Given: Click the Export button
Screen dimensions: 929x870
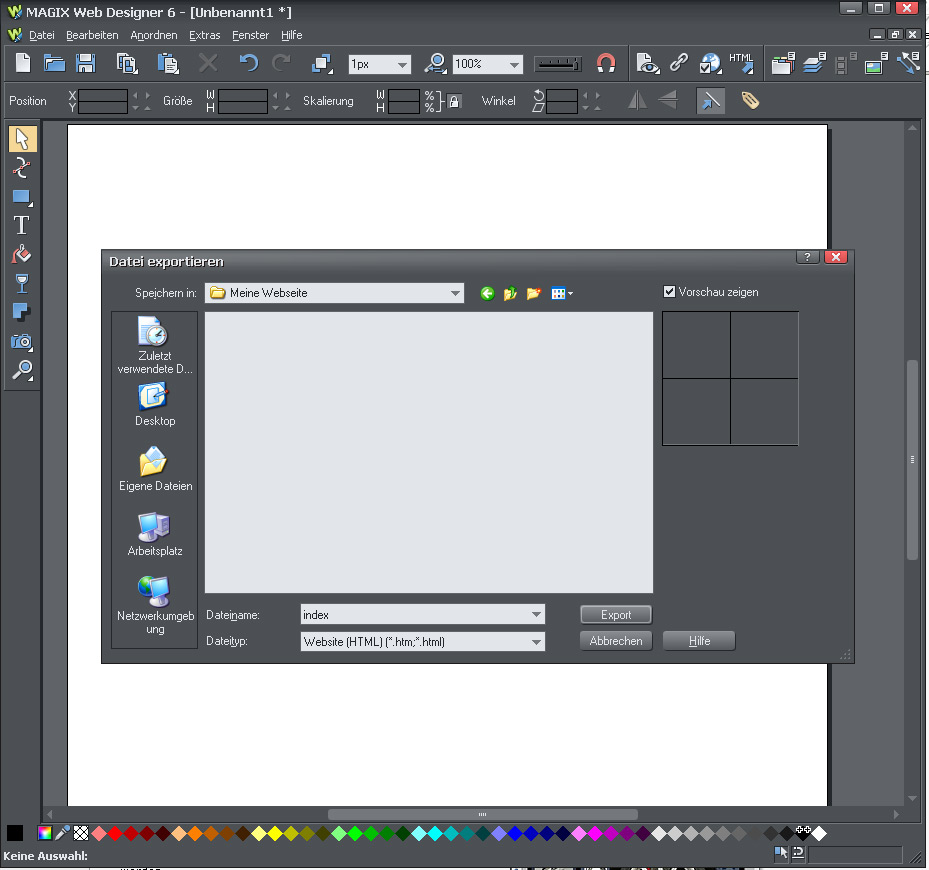Looking at the screenshot, I should [616, 615].
